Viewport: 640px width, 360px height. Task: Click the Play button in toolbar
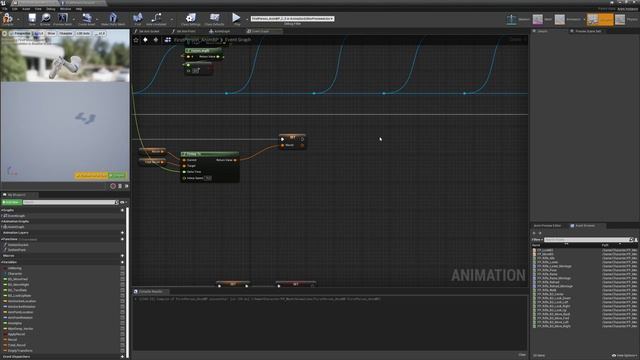[236, 18]
